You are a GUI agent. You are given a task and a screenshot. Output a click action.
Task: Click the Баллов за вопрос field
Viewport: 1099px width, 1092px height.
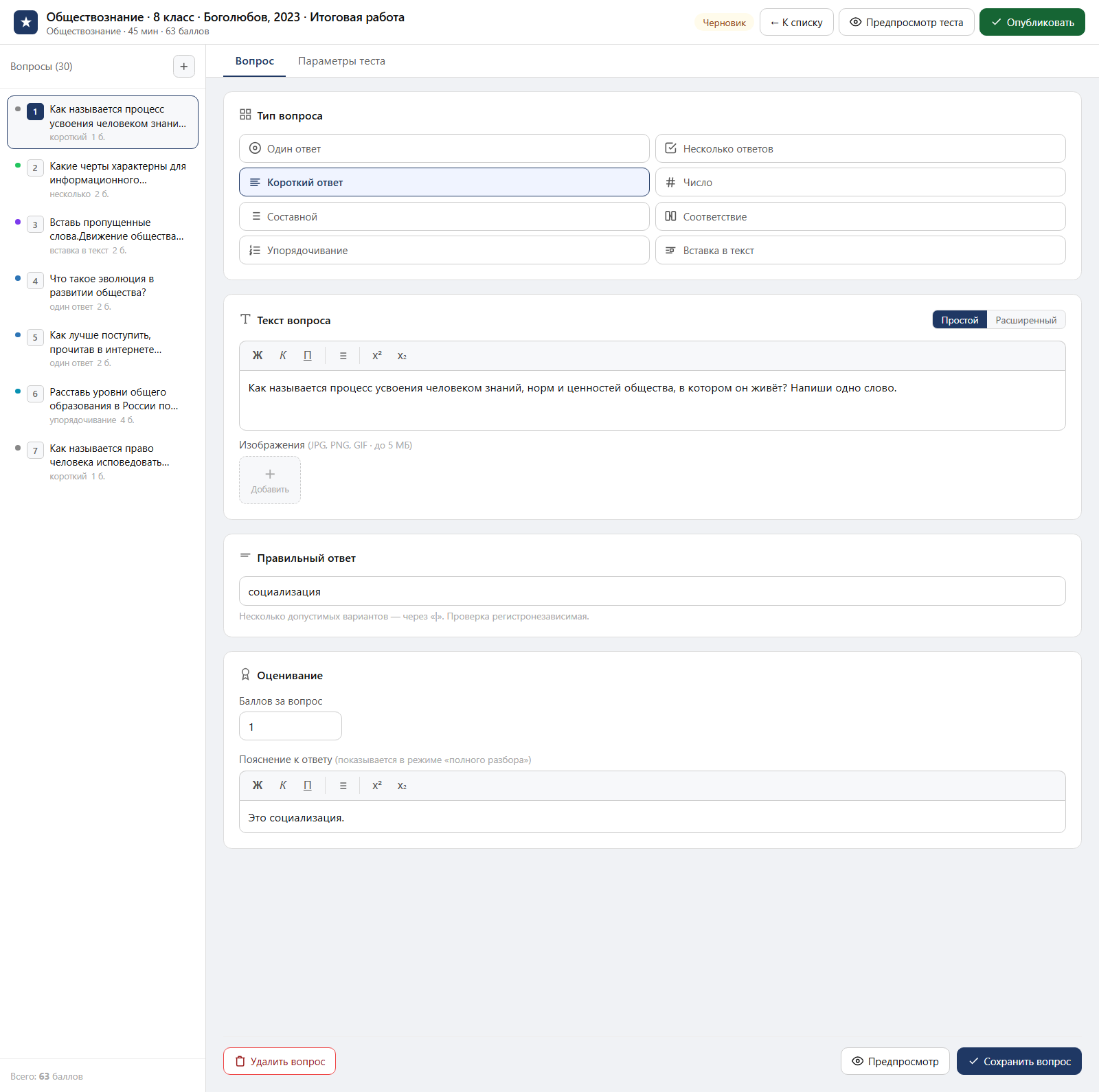pyautogui.click(x=291, y=726)
